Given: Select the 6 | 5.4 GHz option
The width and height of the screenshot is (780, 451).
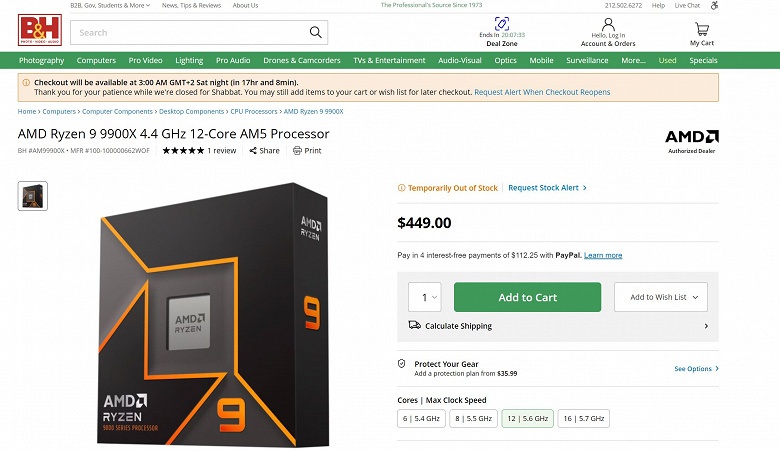Looking at the screenshot, I should tap(420, 419).
